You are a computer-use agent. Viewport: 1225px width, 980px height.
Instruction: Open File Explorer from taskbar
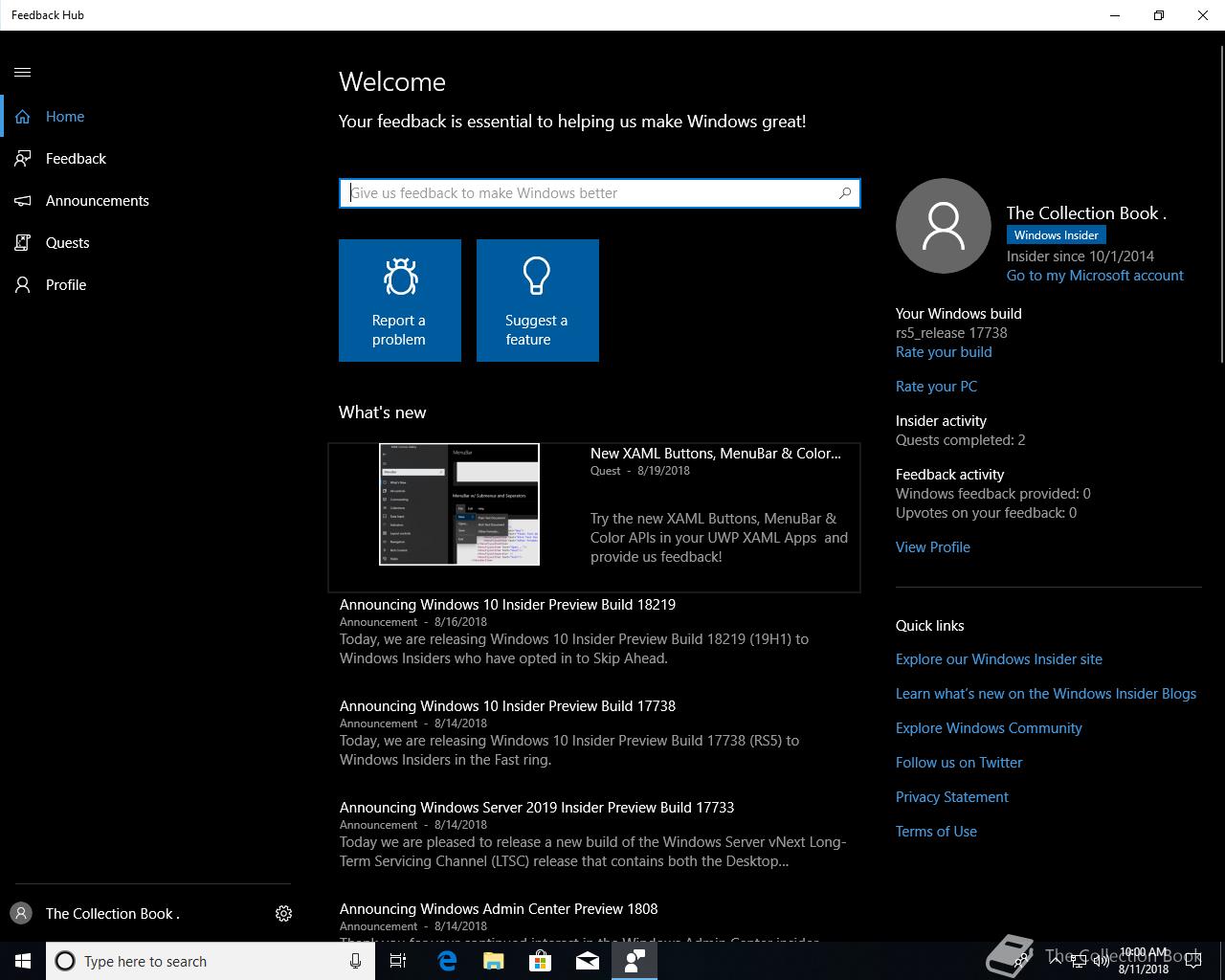[494, 961]
